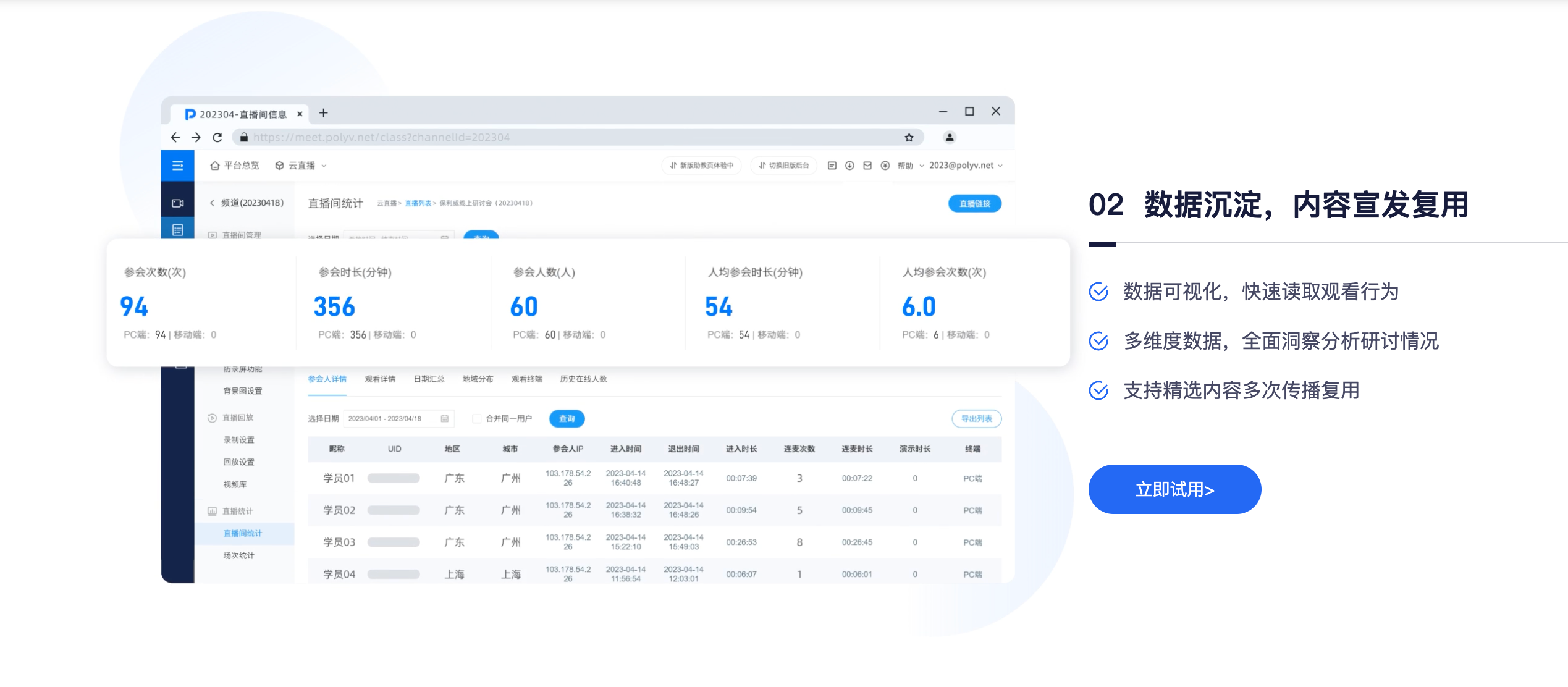Click the 进入时长 column header
Viewport: 1568px width, 687px height.
tap(741, 449)
